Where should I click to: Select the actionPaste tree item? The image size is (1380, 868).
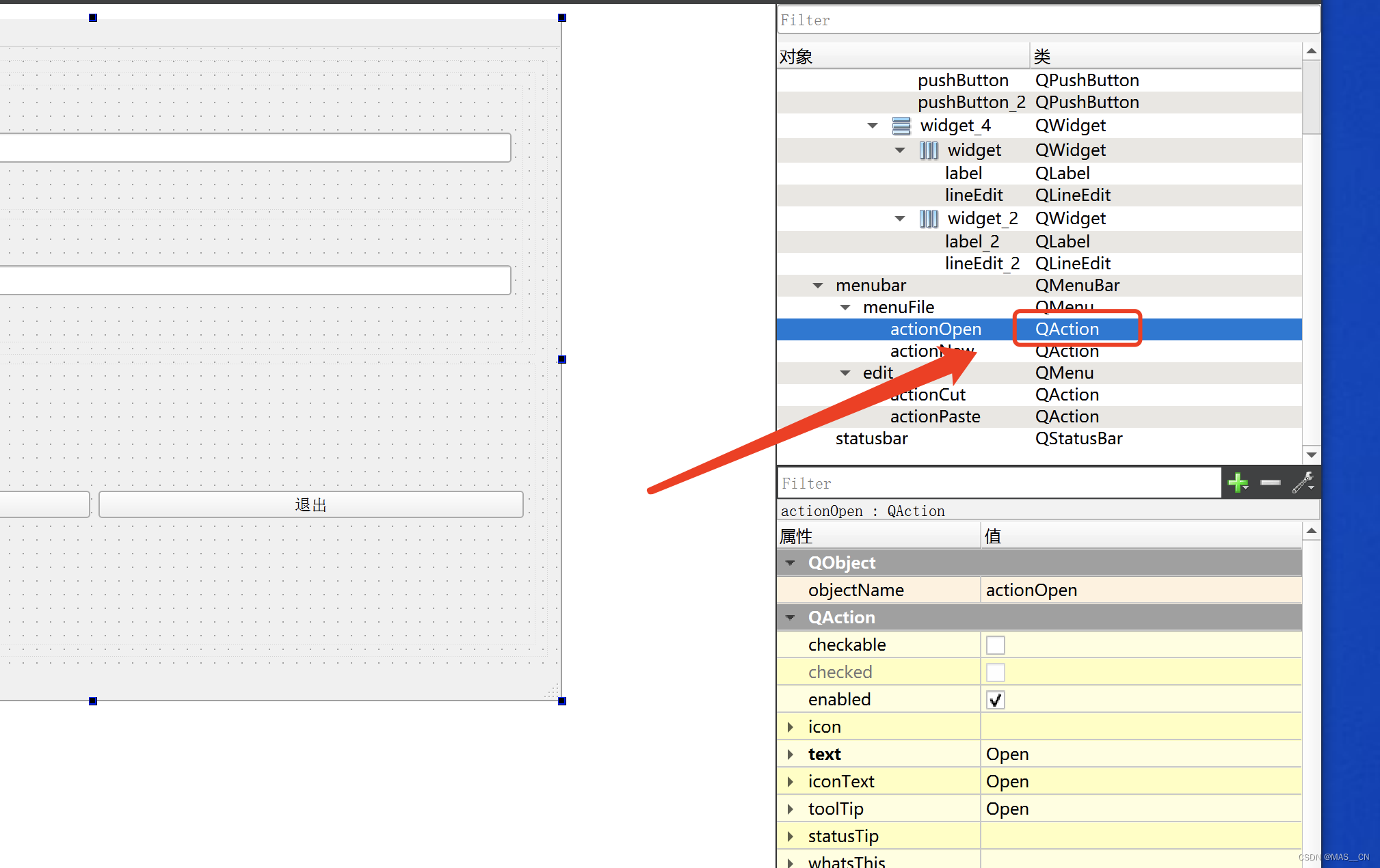(x=935, y=417)
